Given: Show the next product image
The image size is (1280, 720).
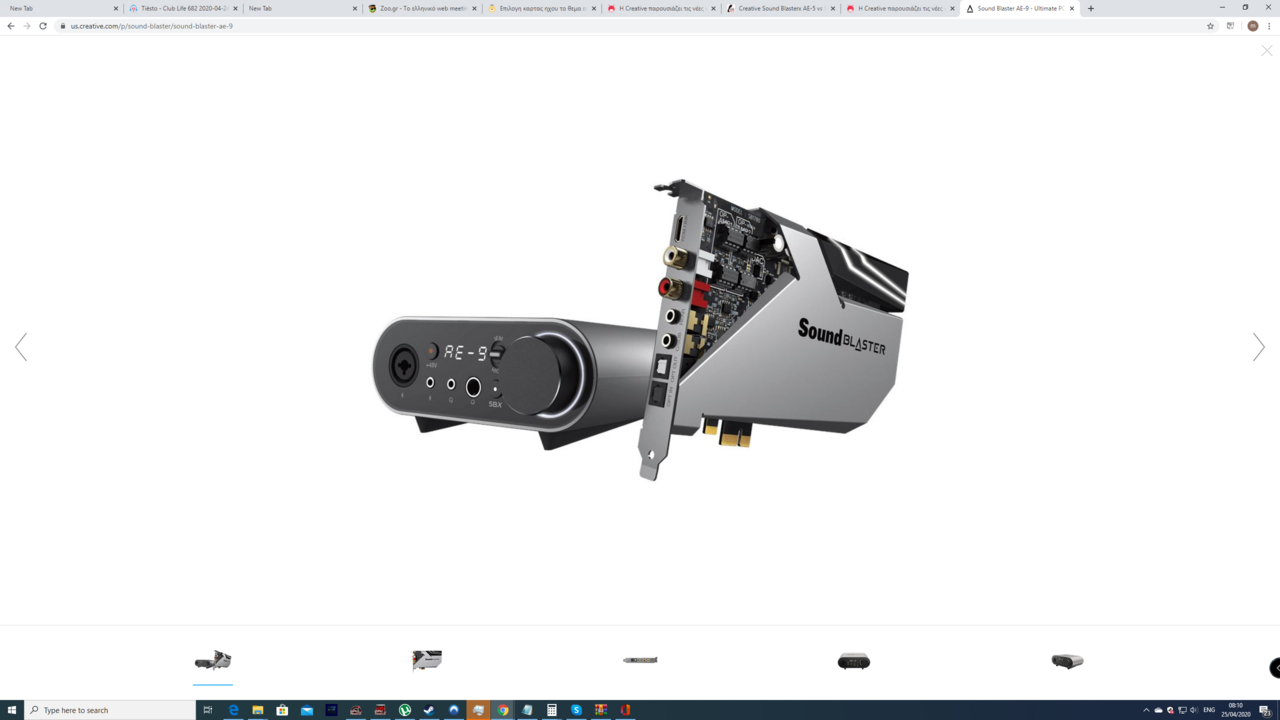Looking at the screenshot, I should (1258, 347).
